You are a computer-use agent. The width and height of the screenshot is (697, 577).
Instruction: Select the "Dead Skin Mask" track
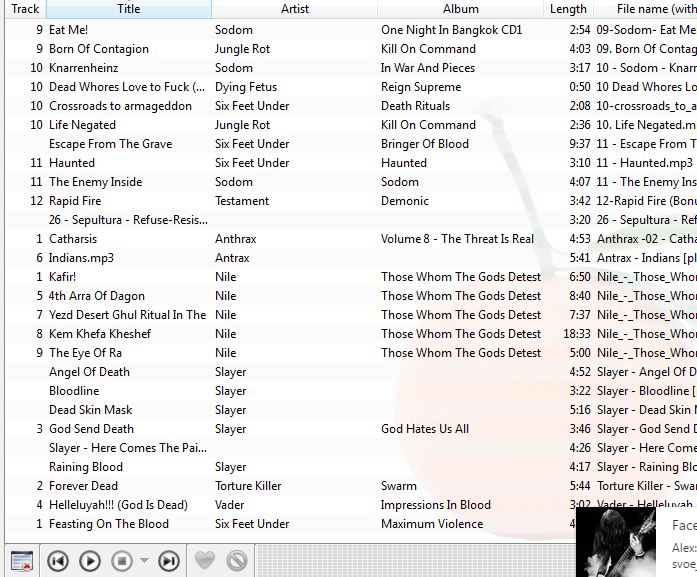click(91, 410)
